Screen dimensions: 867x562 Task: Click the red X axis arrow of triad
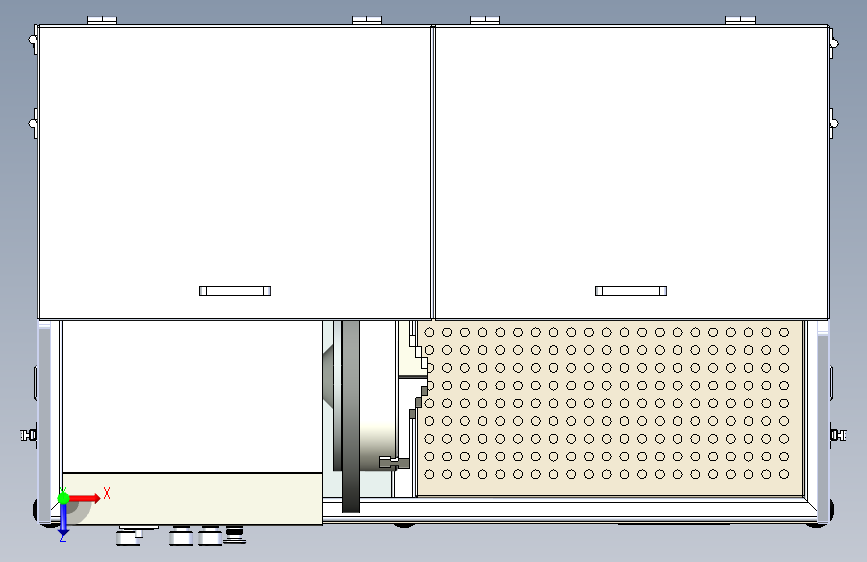[x=85, y=498]
